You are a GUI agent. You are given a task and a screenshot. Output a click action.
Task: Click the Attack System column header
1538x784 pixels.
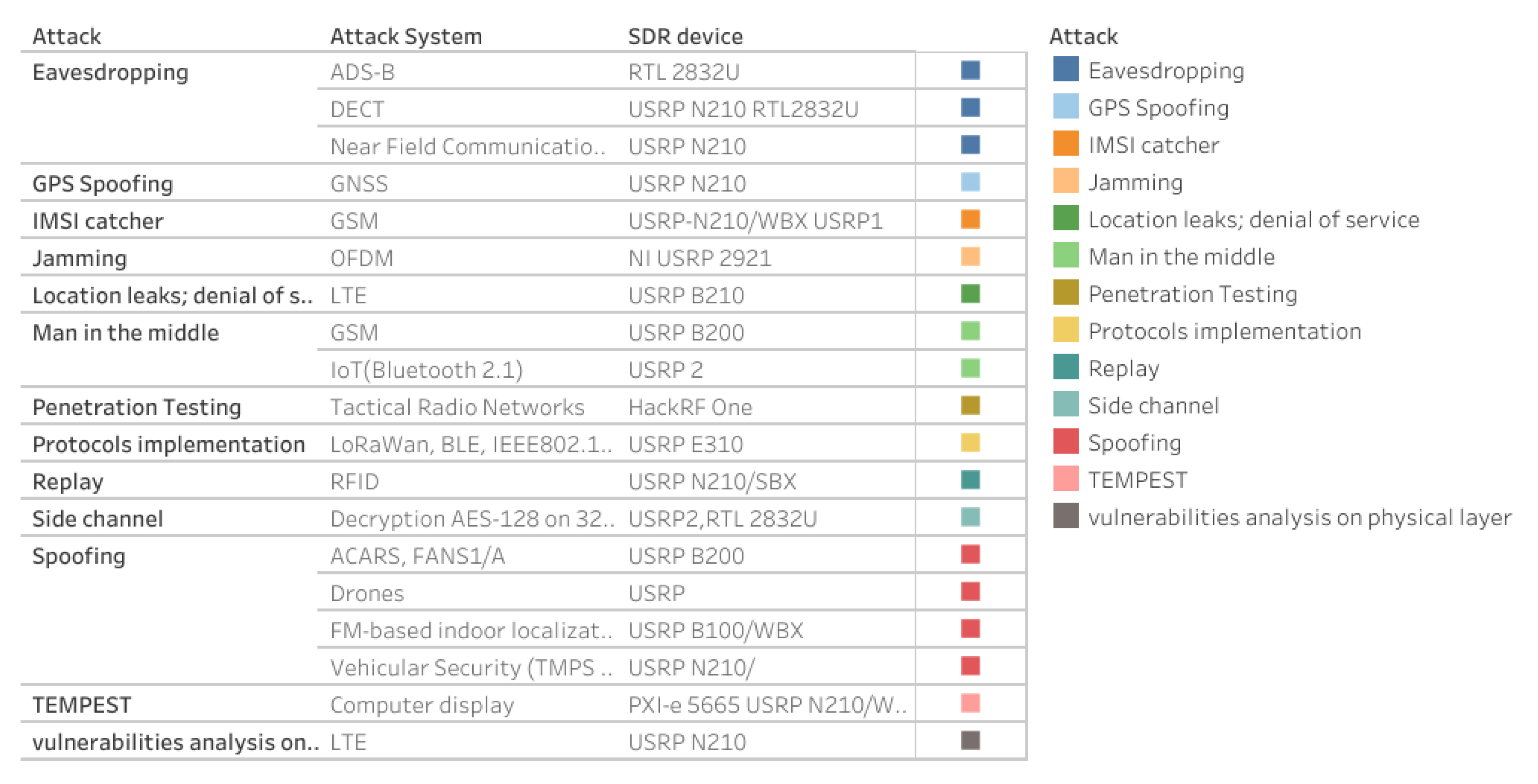pyautogui.click(x=406, y=36)
